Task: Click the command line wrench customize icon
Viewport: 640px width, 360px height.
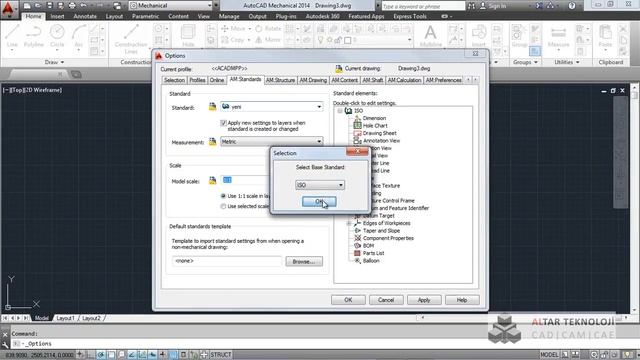Action: pos(5,344)
